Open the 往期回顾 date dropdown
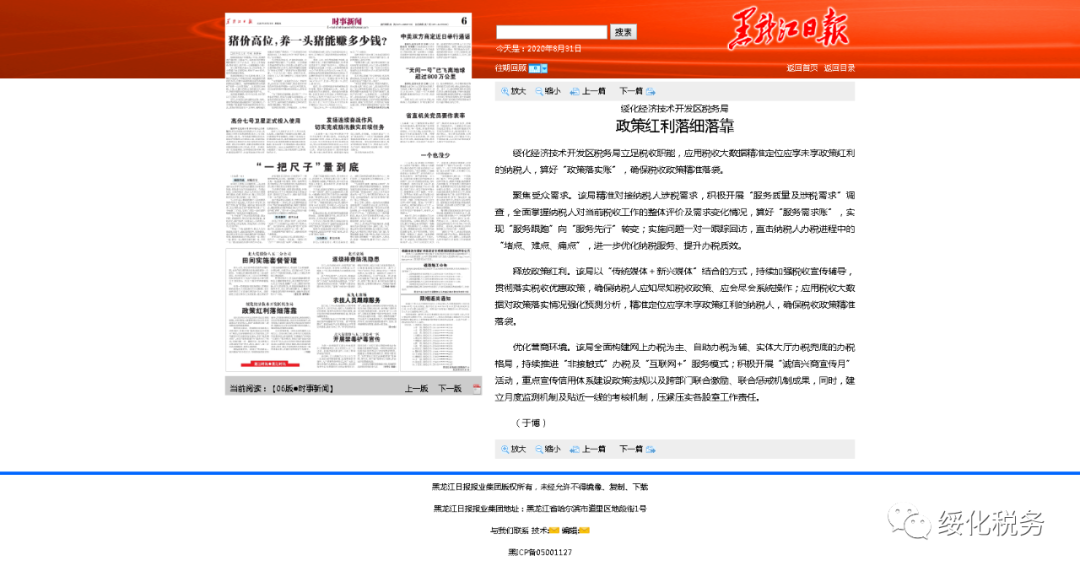The width and height of the screenshot is (1080, 571). pos(538,68)
